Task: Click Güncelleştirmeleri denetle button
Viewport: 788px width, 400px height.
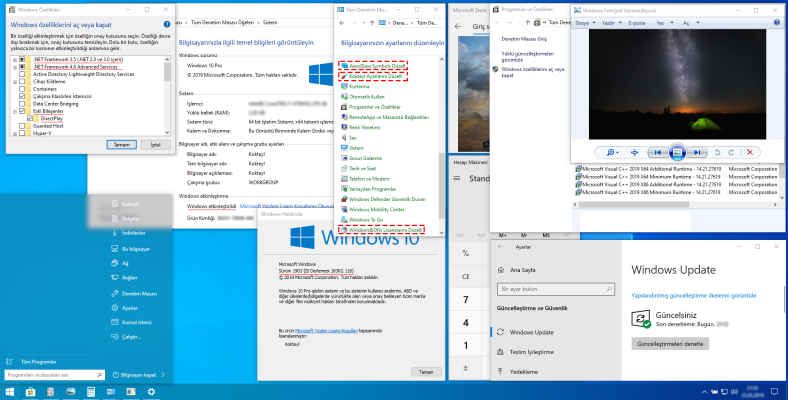Action: 670,344
